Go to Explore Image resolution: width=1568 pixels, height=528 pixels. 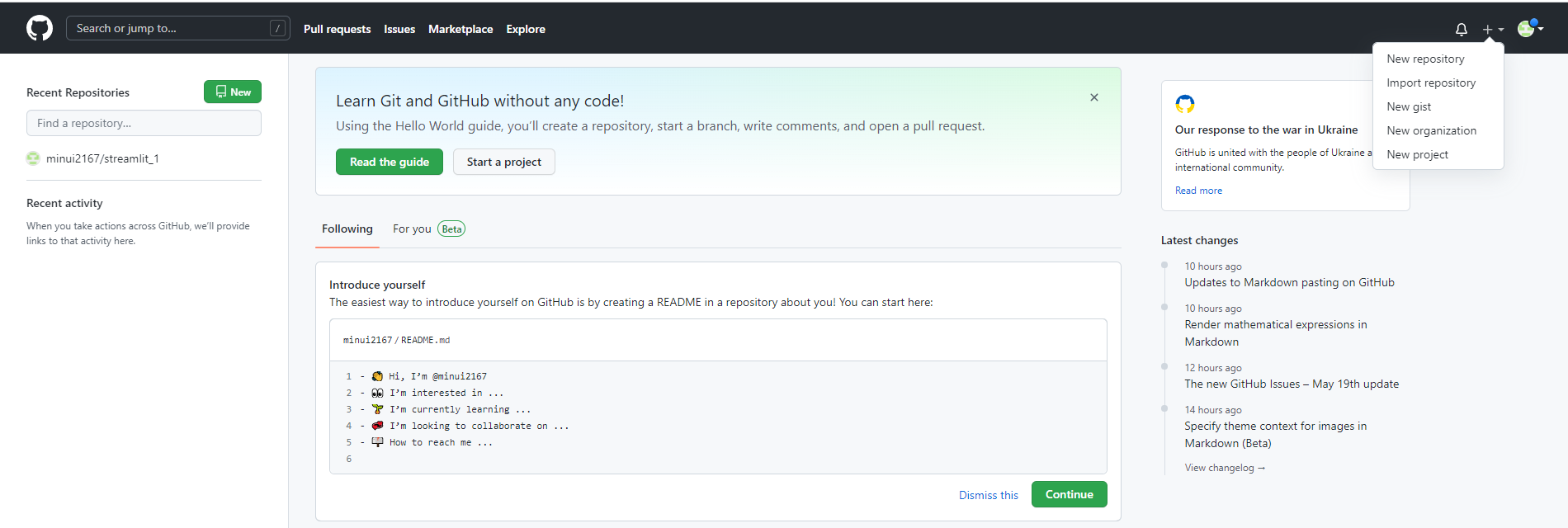[526, 29]
